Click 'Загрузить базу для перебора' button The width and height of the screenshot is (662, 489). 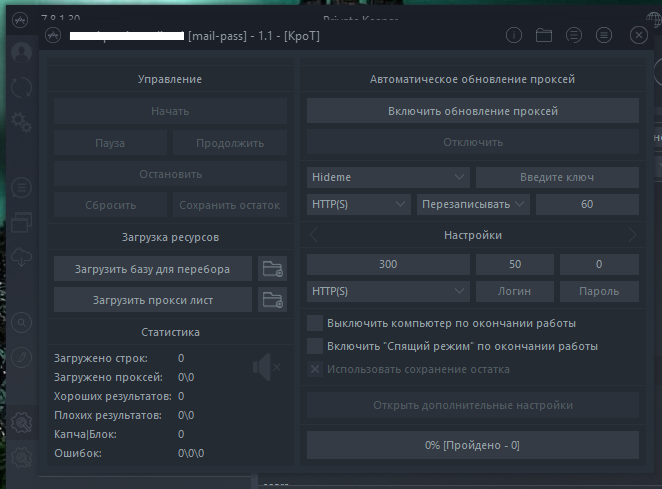pos(152,269)
